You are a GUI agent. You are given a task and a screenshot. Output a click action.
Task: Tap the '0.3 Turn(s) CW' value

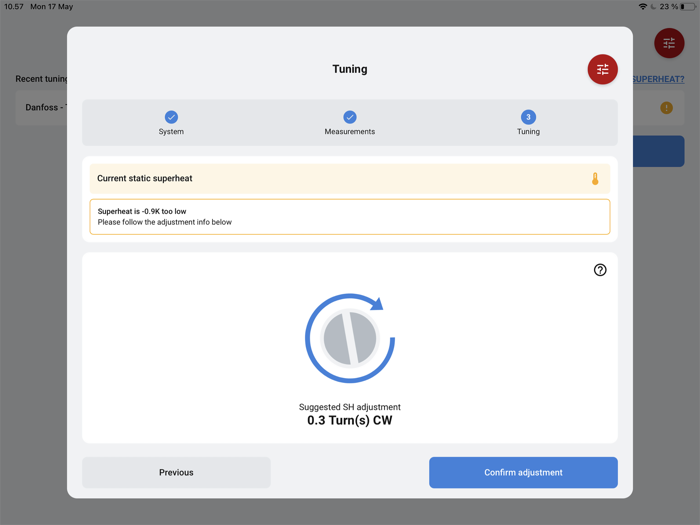pyautogui.click(x=350, y=420)
